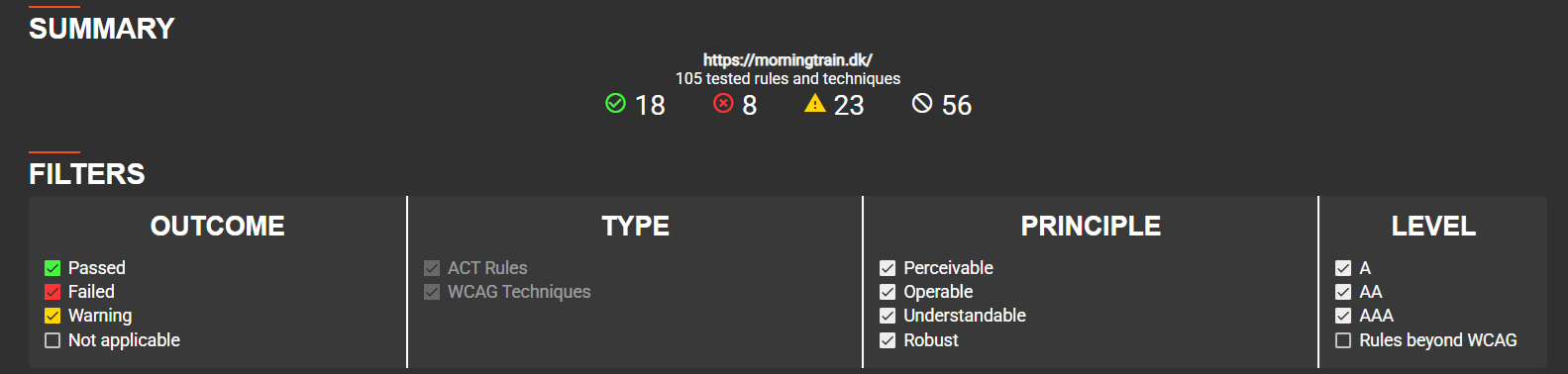Enable the Not applicable filter

click(x=52, y=340)
